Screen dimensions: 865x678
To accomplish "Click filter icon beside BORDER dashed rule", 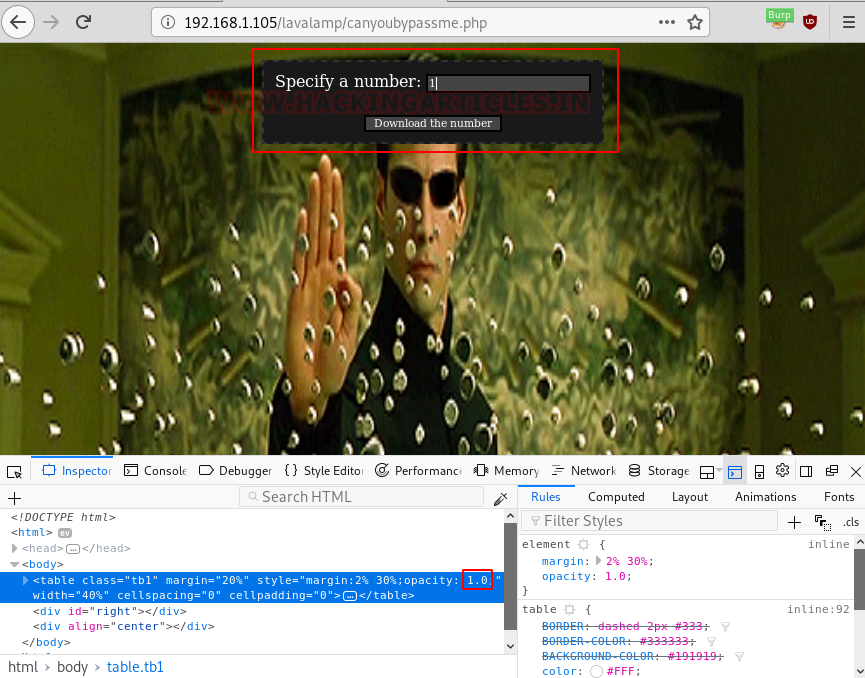I will pyautogui.click(x=725, y=627).
